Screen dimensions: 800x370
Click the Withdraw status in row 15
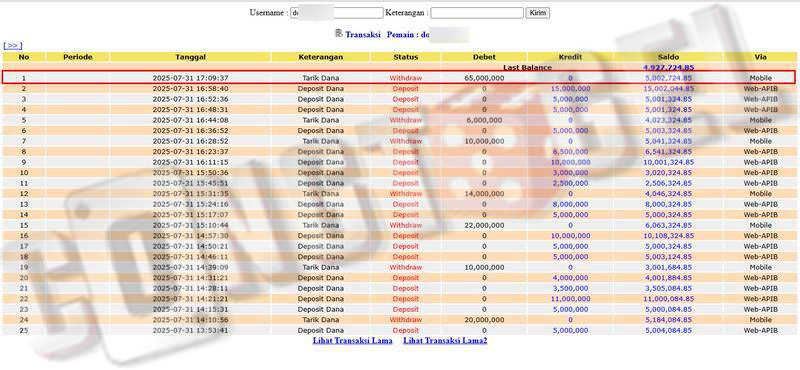coord(406,225)
